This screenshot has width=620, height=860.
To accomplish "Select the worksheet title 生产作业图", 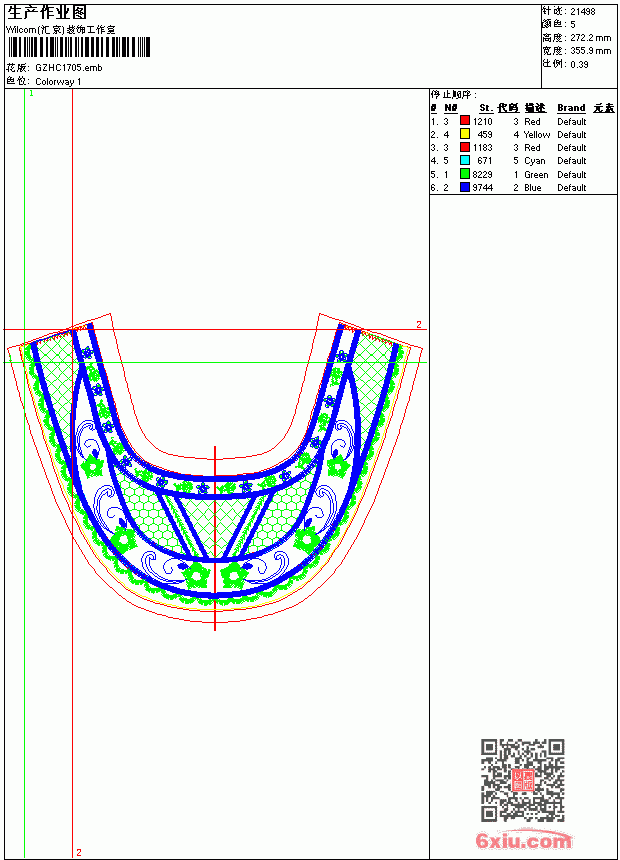I will [47, 13].
